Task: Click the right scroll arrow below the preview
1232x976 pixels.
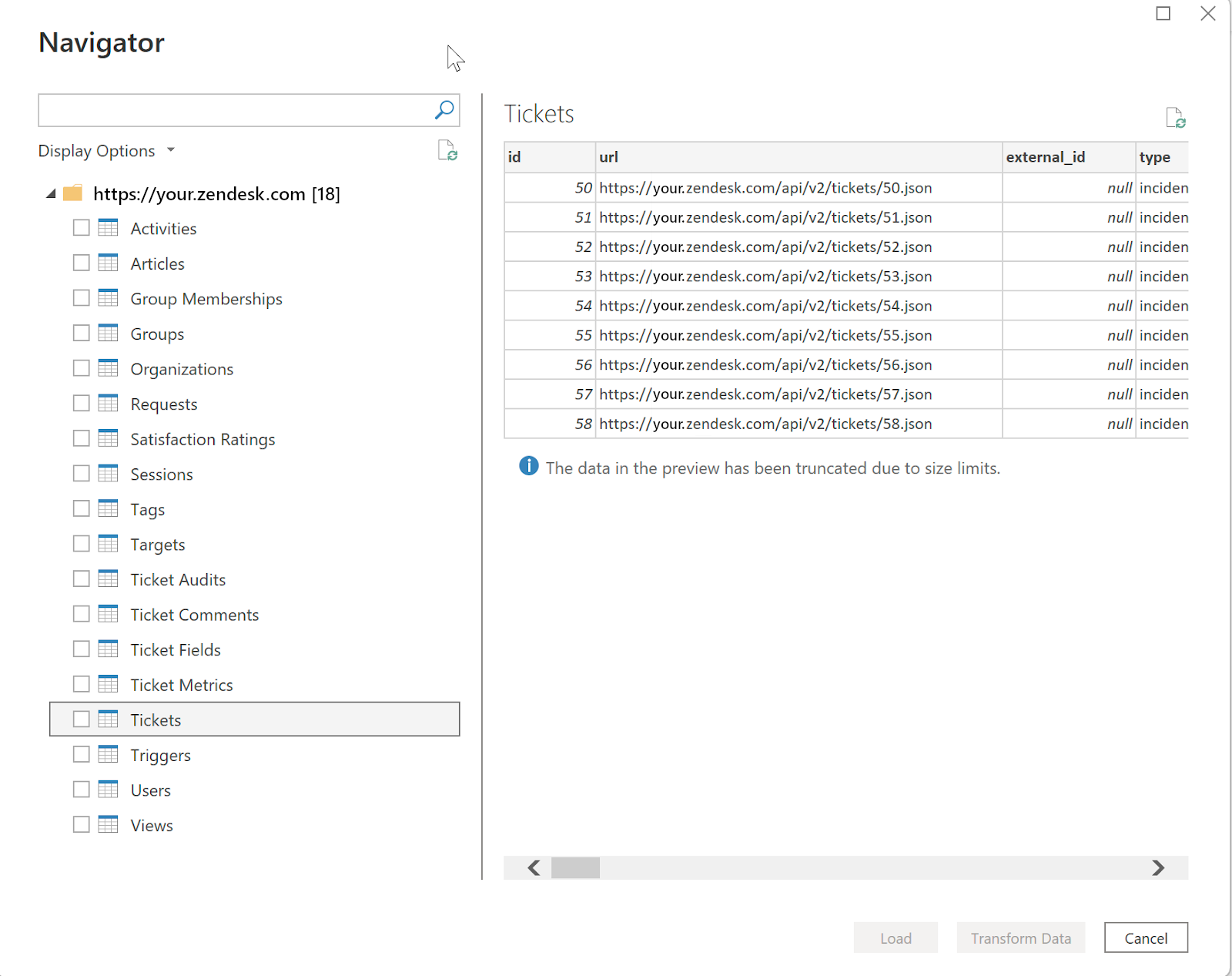Action: click(x=1158, y=867)
